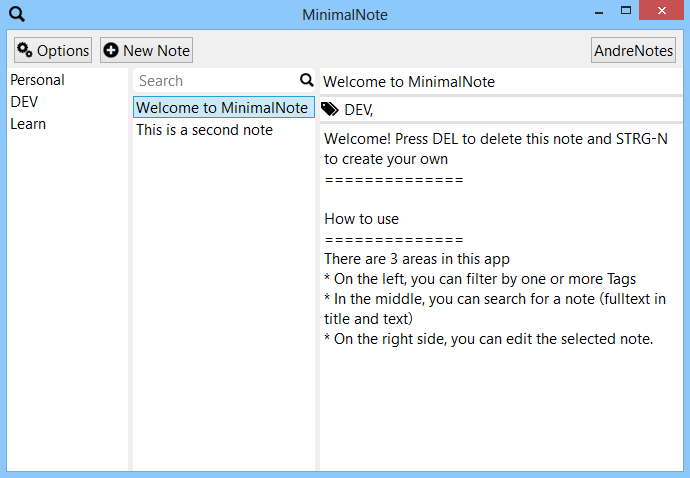Click the 'How to use' line in note body
The height and width of the screenshot is (478, 690).
coord(361,219)
